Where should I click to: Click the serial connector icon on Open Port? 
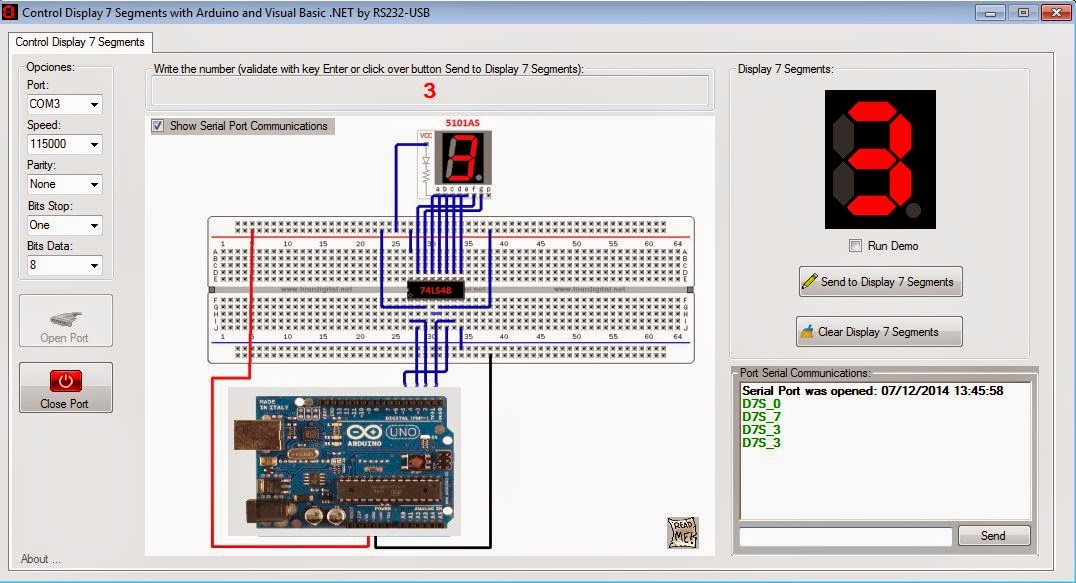click(x=66, y=319)
